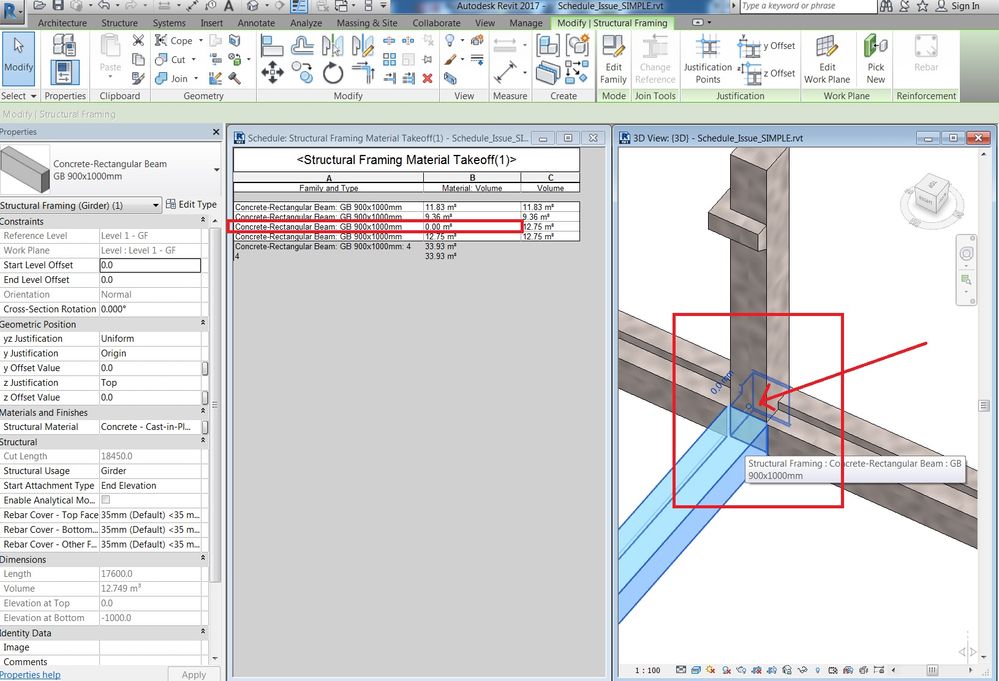Click the keyword search box
The height and width of the screenshot is (681, 999).
808,6
